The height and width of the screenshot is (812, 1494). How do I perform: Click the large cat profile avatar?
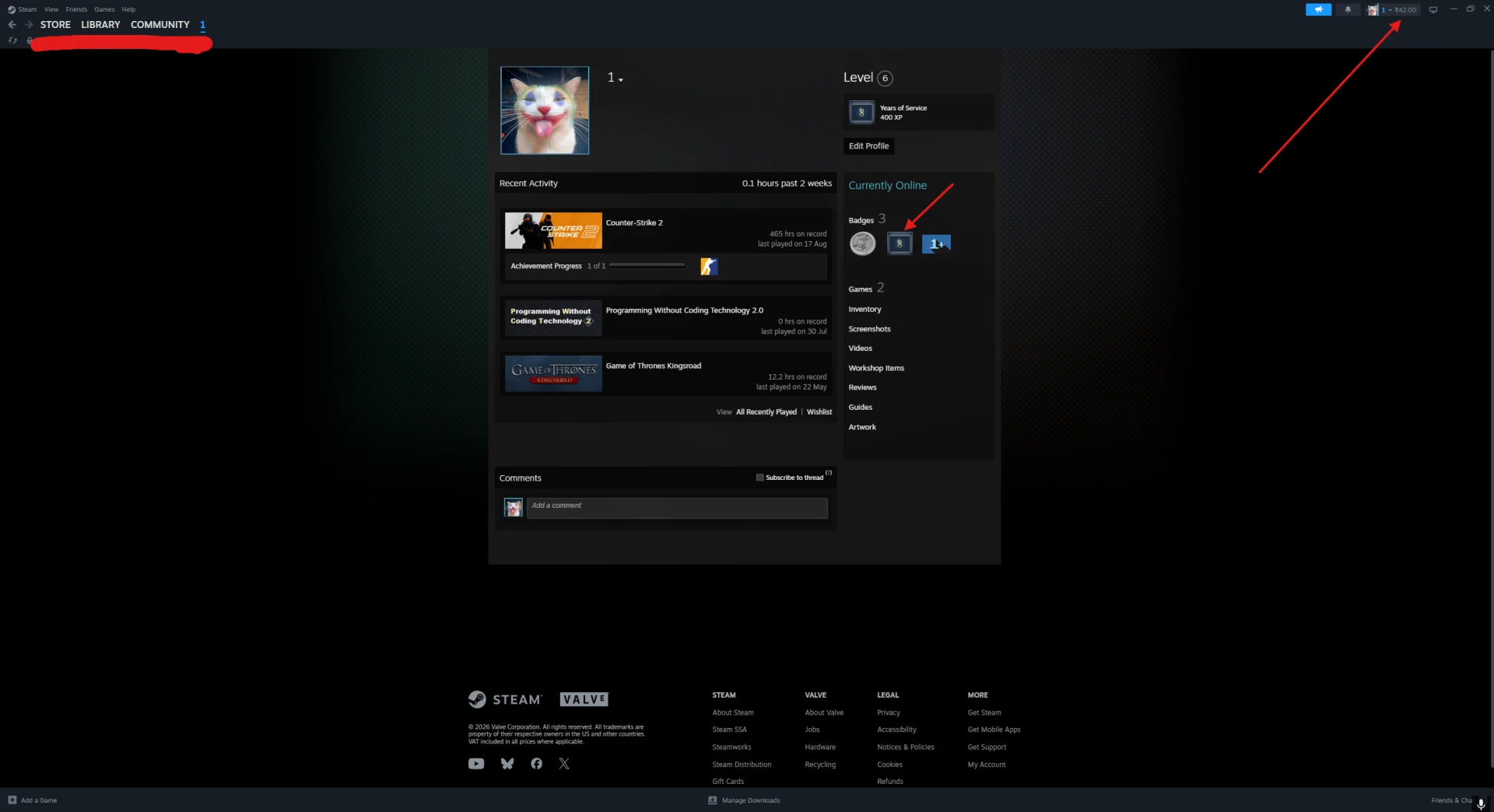[545, 110]
